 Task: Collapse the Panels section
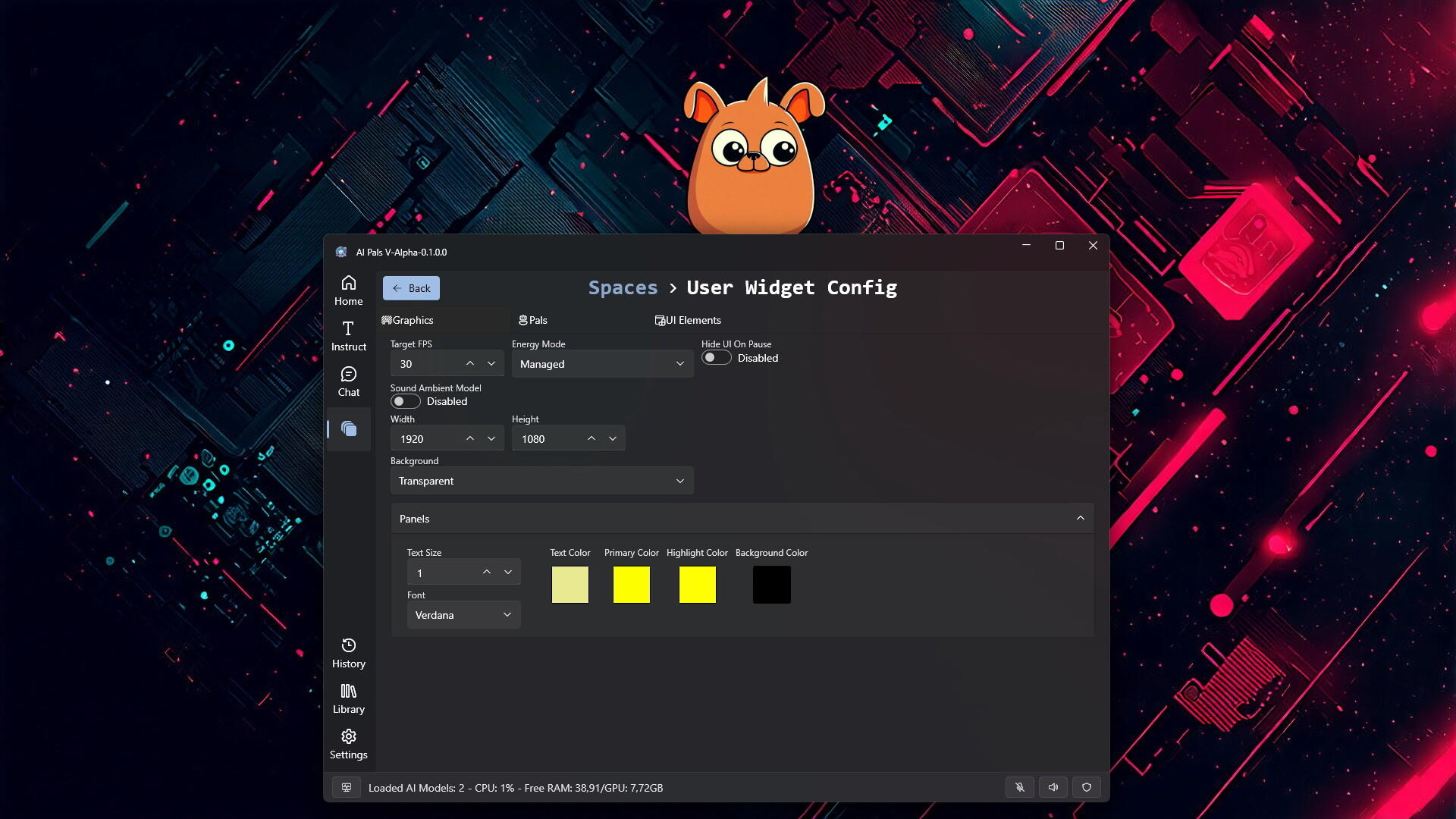(1081, 518)
